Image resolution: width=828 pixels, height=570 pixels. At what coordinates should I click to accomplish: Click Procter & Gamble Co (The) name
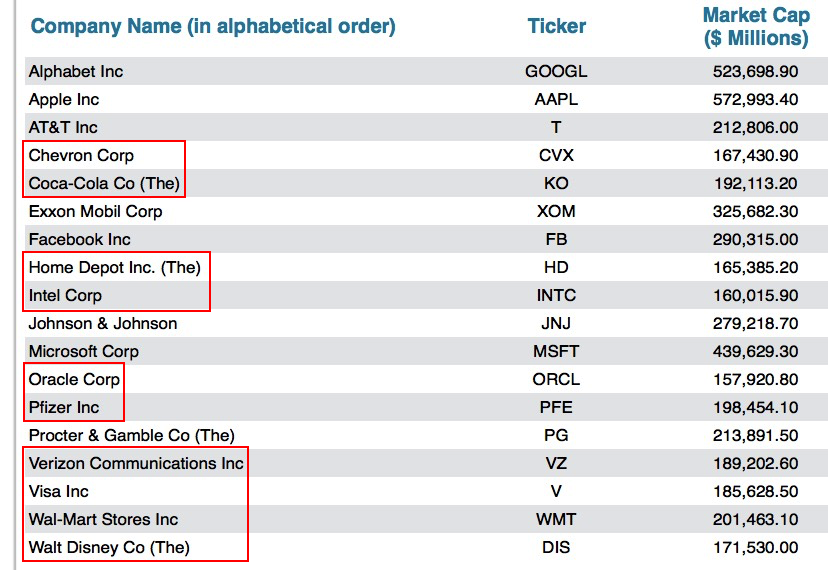(131, 436)
